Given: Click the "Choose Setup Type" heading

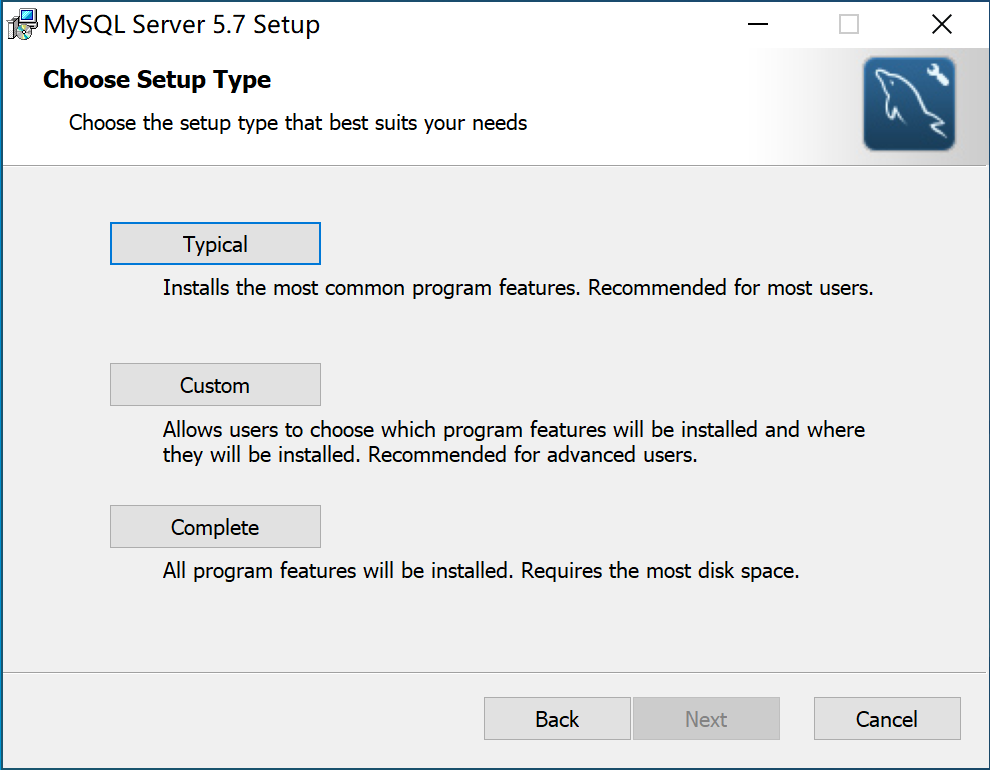Looking at the screenshot, I should [x=157, y=80].
